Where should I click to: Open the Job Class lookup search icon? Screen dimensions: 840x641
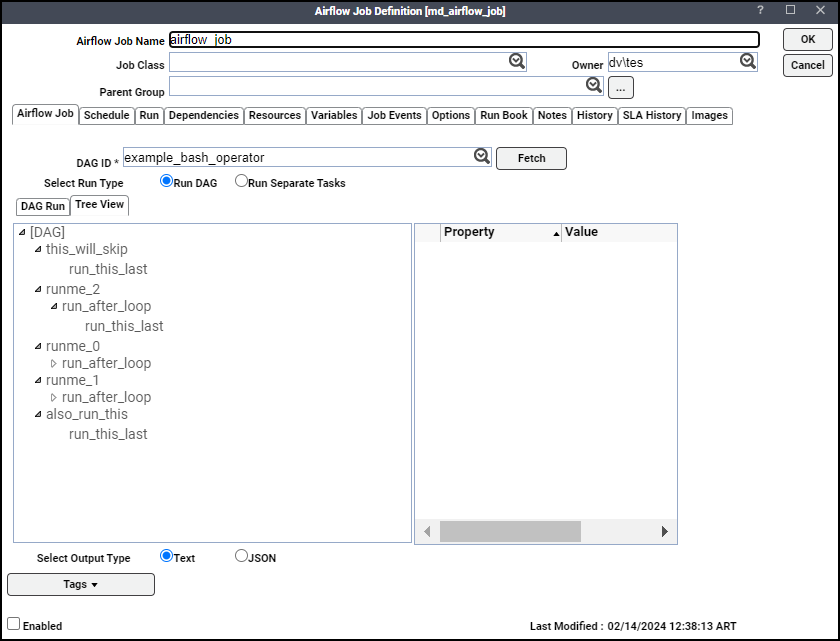click(516, 62)
